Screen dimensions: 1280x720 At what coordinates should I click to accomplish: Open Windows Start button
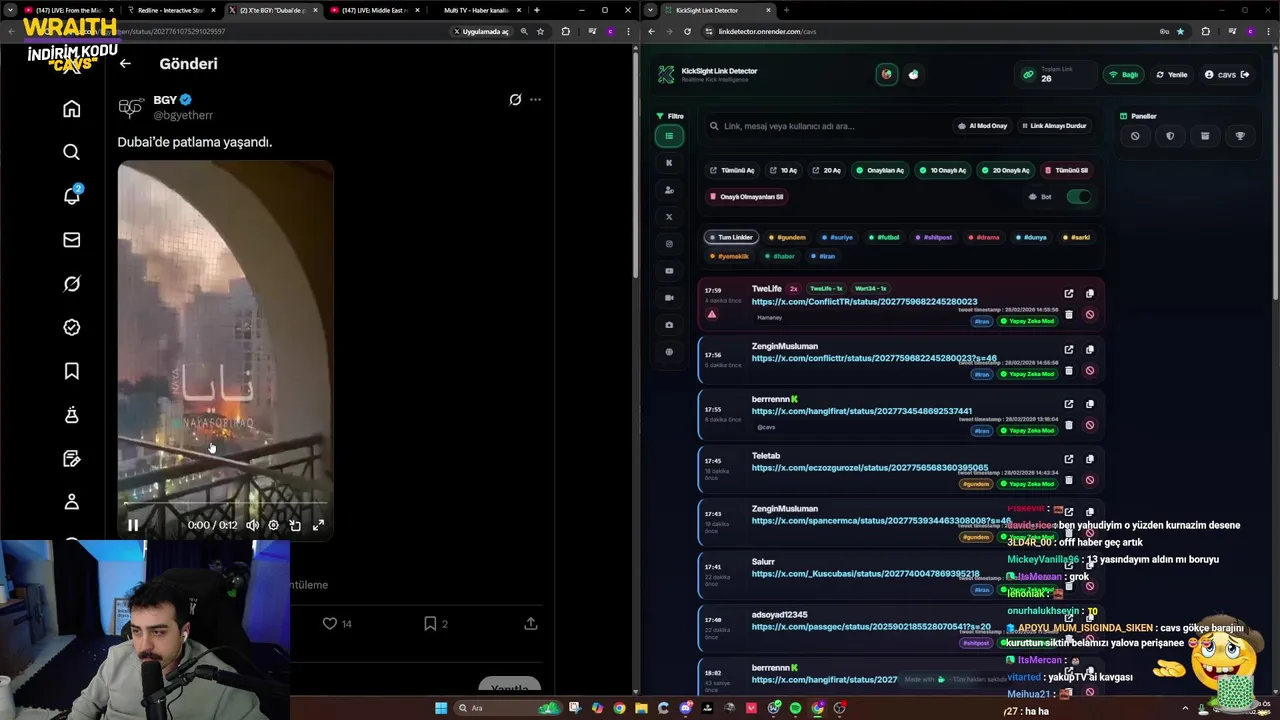[441, 708]
